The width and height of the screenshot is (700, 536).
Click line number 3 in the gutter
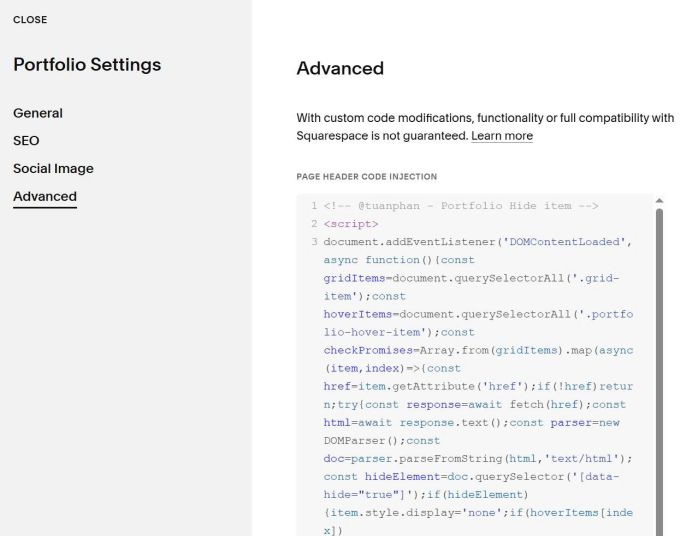[x=314, y=242]
